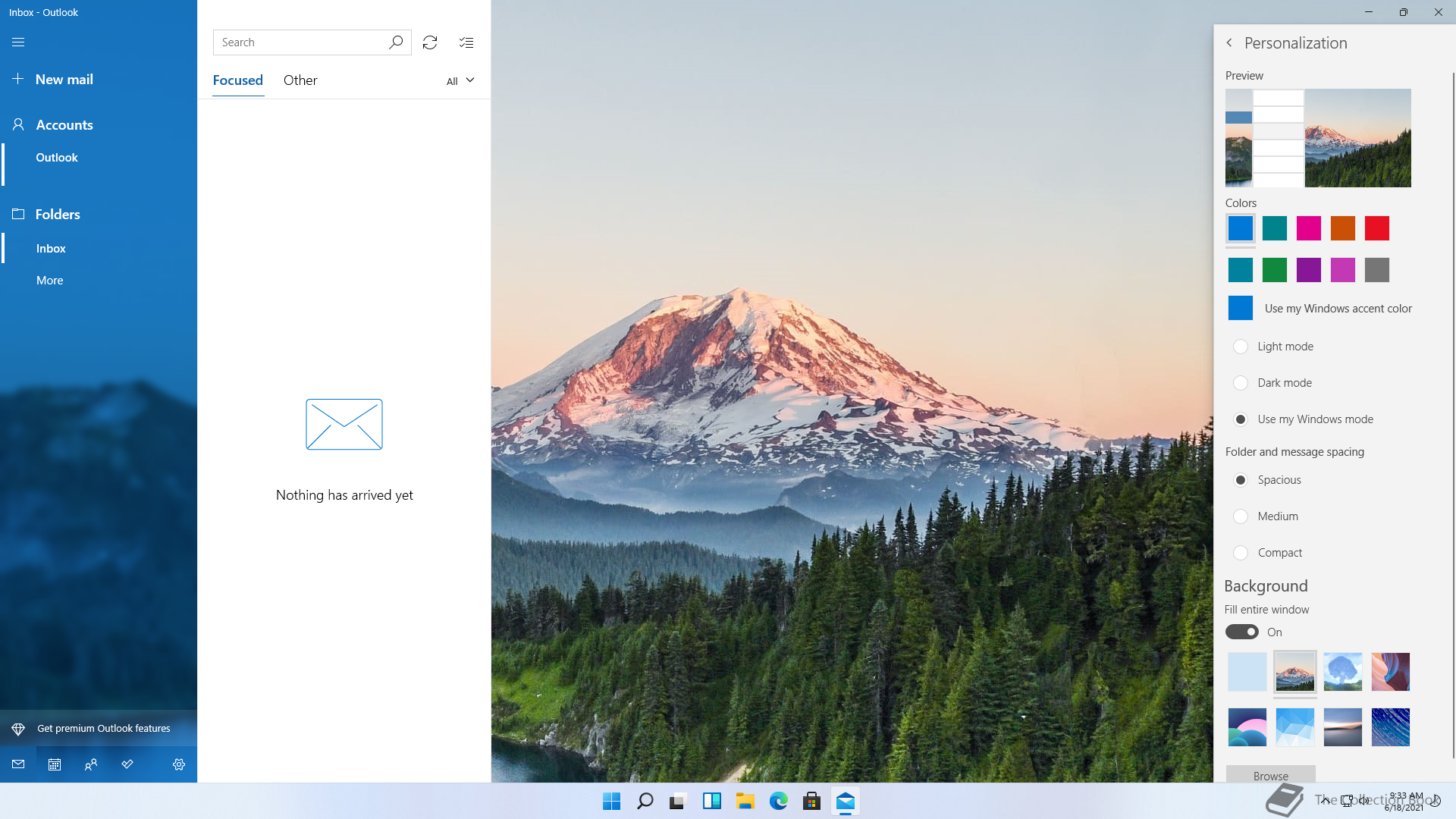
Task: Enter selection mode with the checklist icon
Action: pos(466,42)
